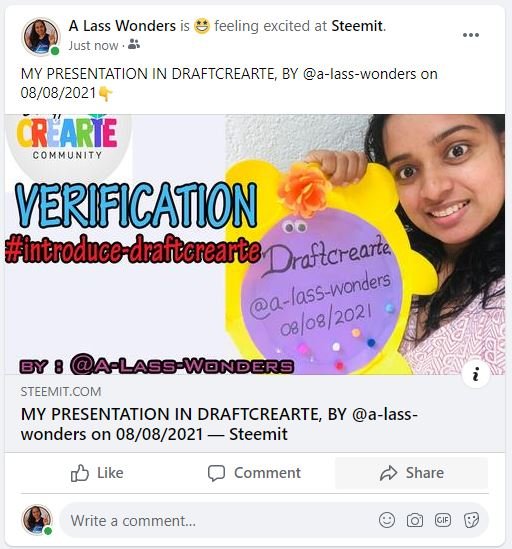The width and height of the screenshot is (512, 549).
Task: Click the 'Just now' timestamp
Action: [93, 46]
